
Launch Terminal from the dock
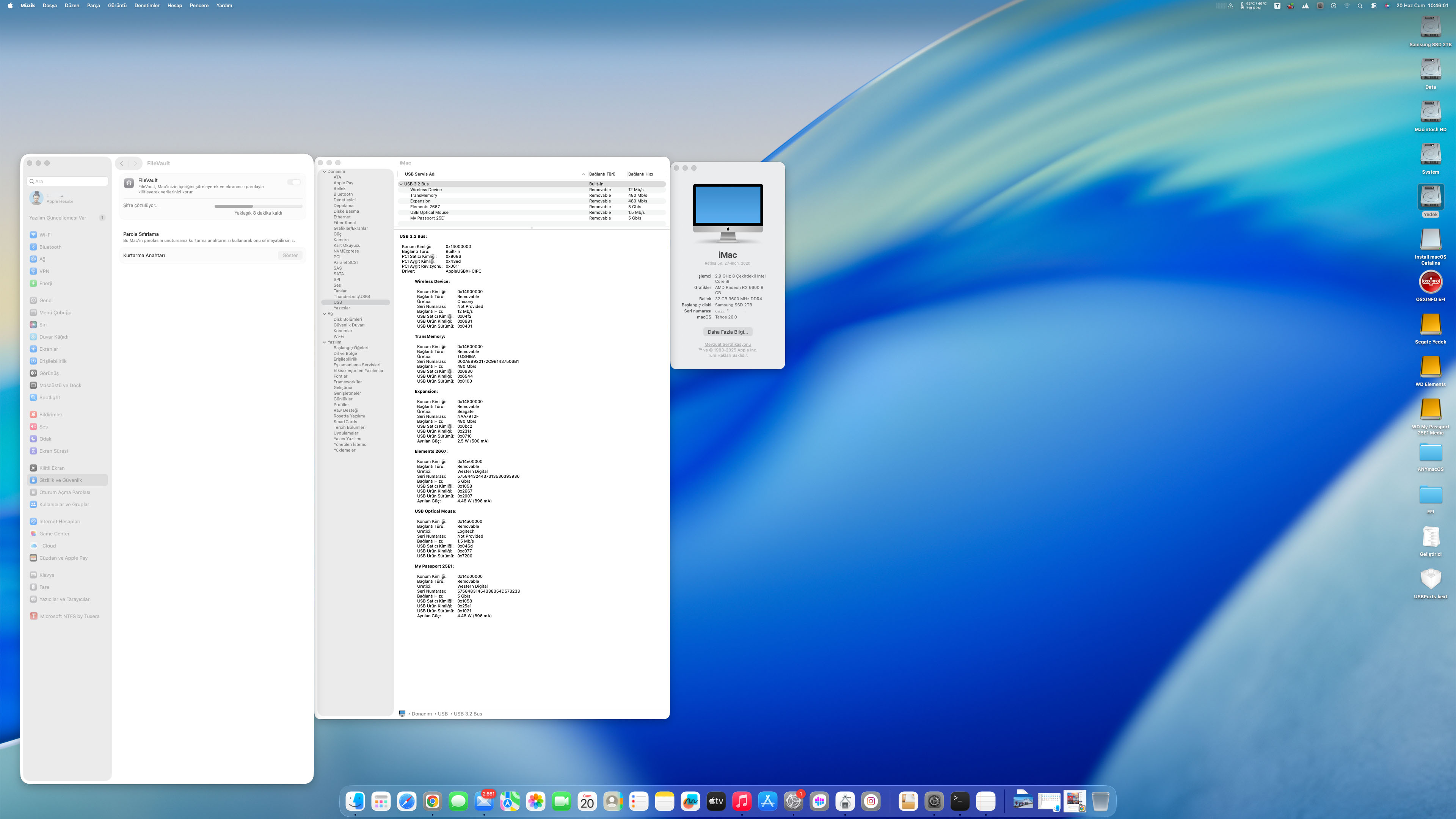tap(960, 801)
